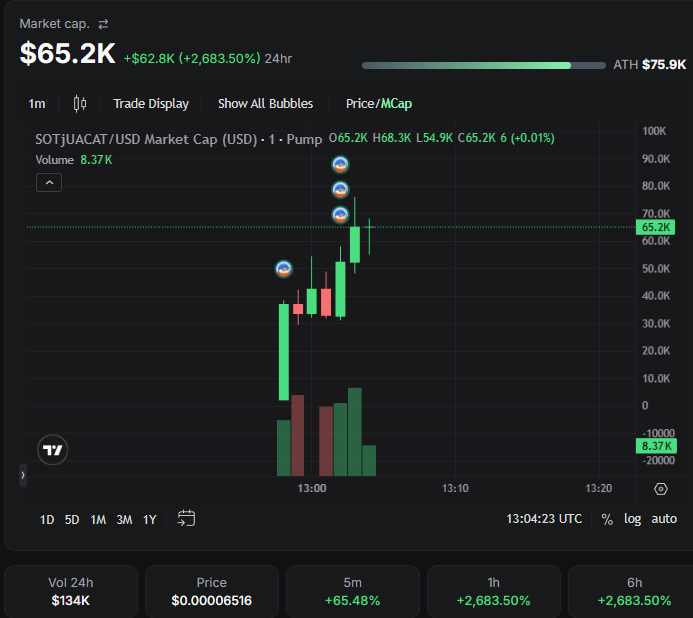Screen dimensions: 693x618
Task: Expand the side panel with the arrow
Action: coord(23,475)
